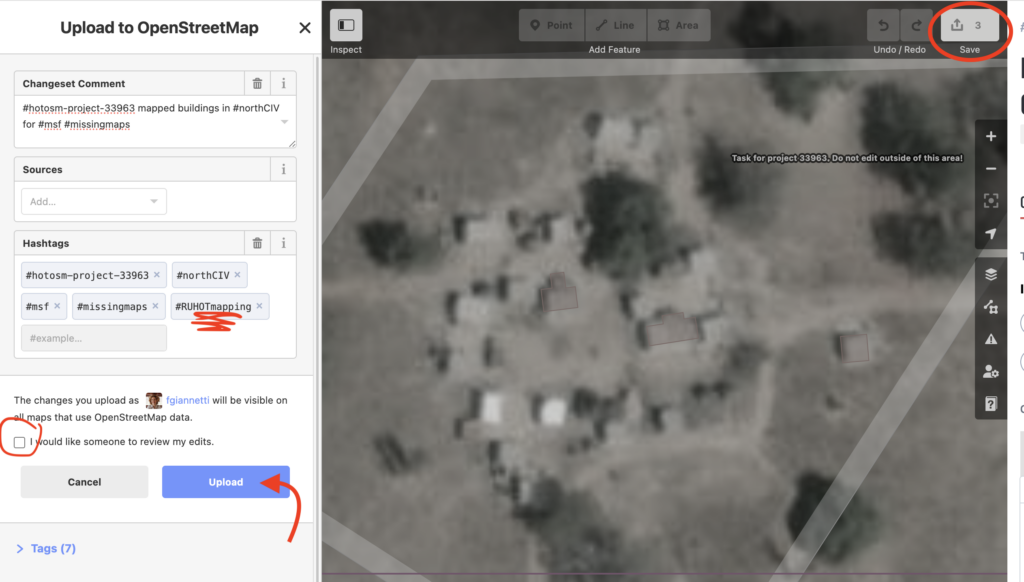Click the zoom in plus icon
This screenshot has width=1024, height=582.
point(990,137)
